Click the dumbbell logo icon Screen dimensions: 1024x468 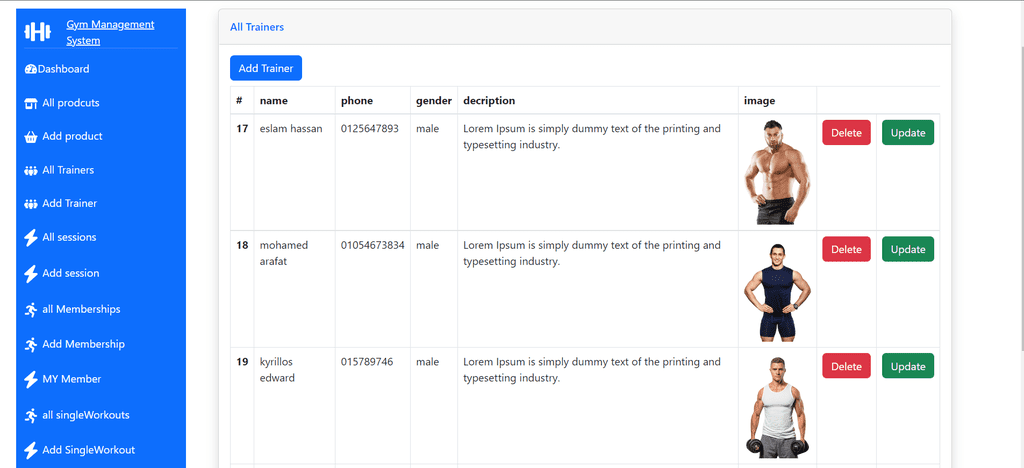coord(37,31)
